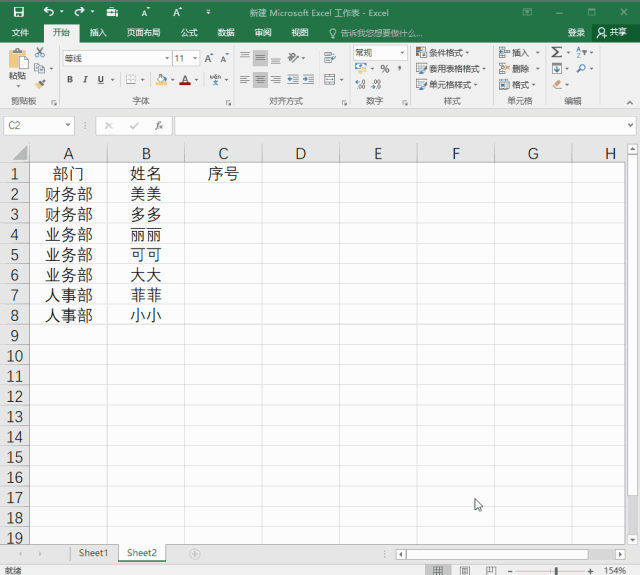Clear cell contents with the eraser icon
This screenshot has width=640, height=575.
coord(557,84)
